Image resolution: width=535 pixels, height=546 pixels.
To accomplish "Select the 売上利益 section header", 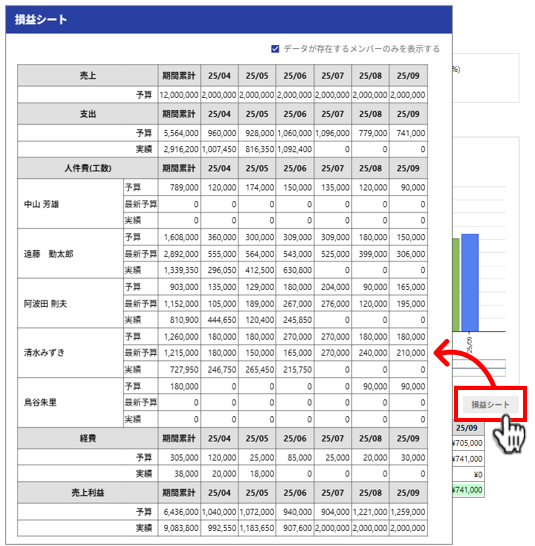I will tap(87, 492).
